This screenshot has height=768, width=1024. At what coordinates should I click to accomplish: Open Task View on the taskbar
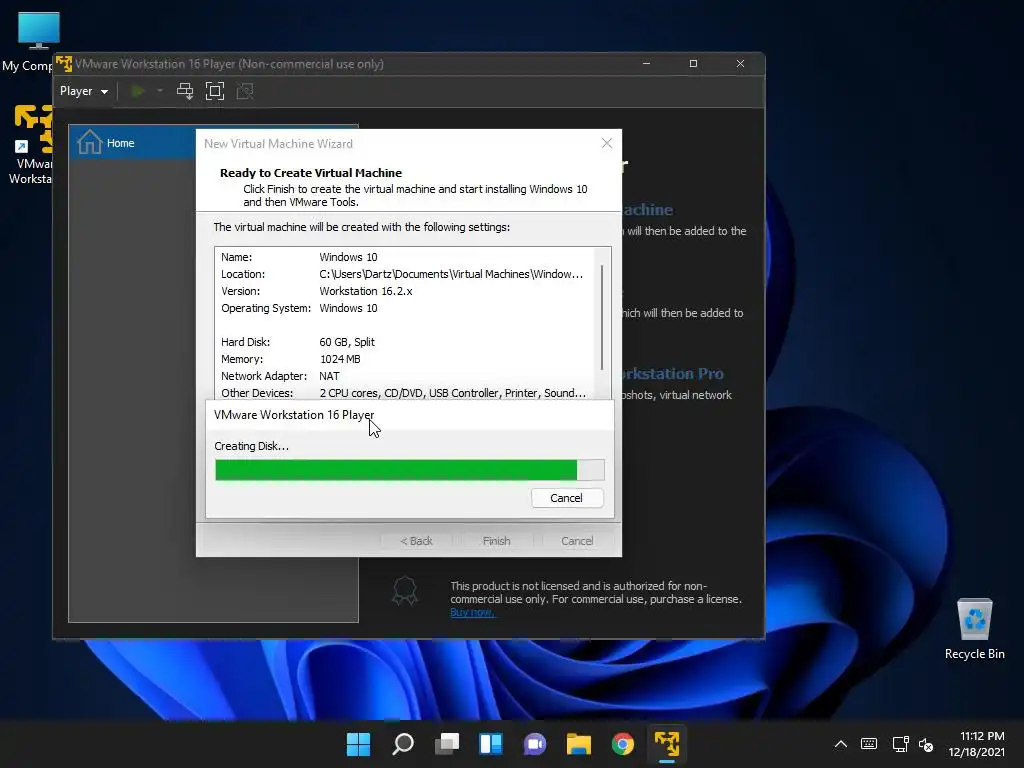pos(447,744)
